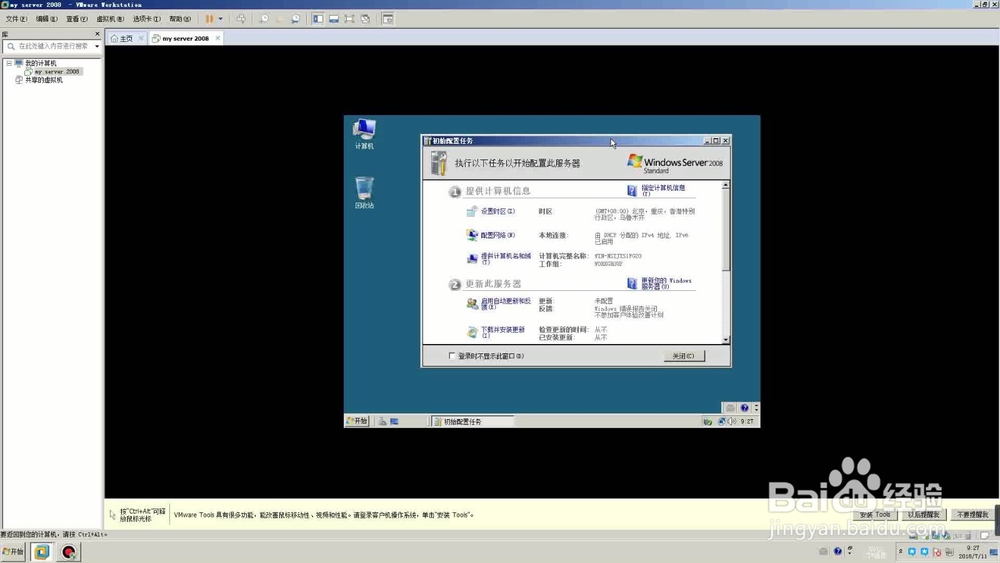1000x563 pixels.
Task: Click the 提供计算机名和域 link
Action: coord(505,258)
